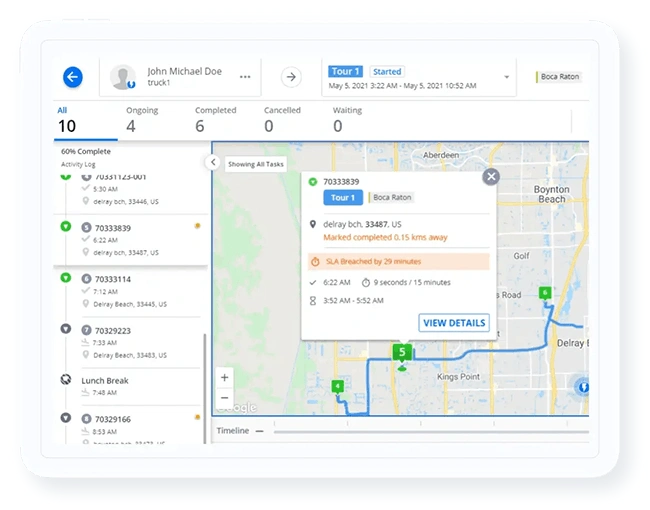
Task: Open the Tour 1 dropdown arrow
Action: pyautogui.click(x=507, y=77)
